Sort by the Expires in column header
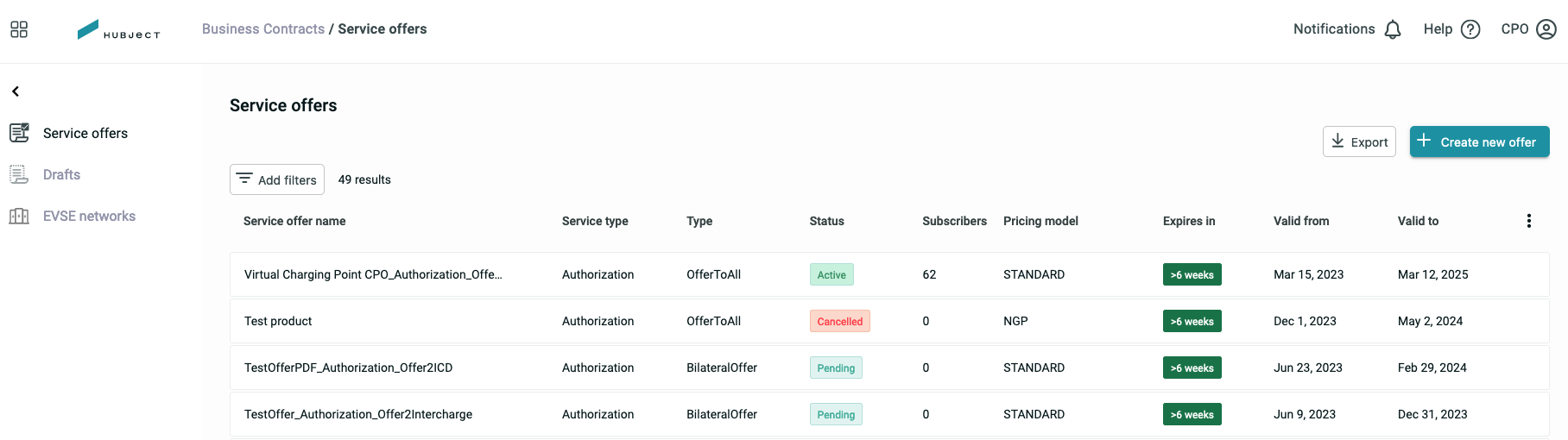This screenshot has height=440, width=1568. [1189, 221]
